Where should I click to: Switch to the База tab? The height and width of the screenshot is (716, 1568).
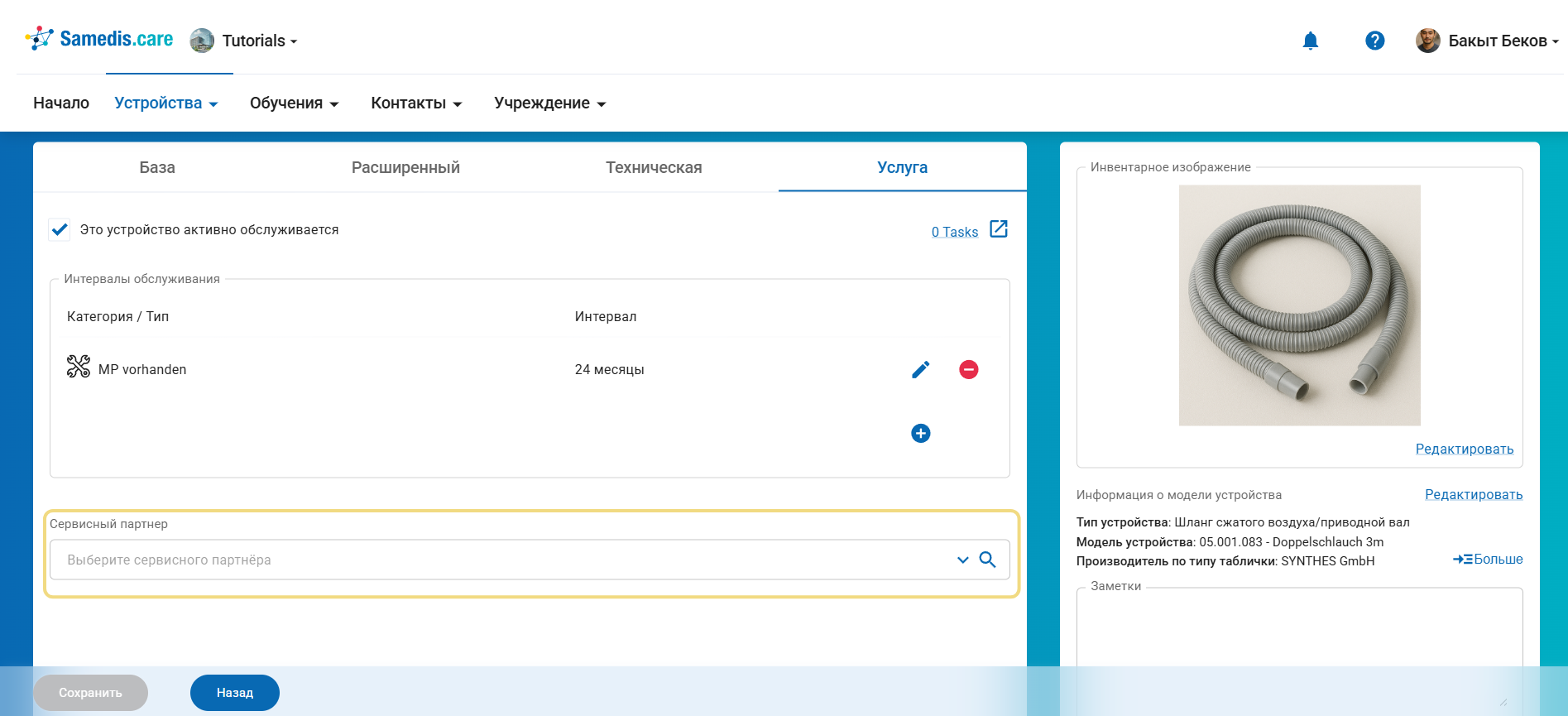tap(157, 167)
